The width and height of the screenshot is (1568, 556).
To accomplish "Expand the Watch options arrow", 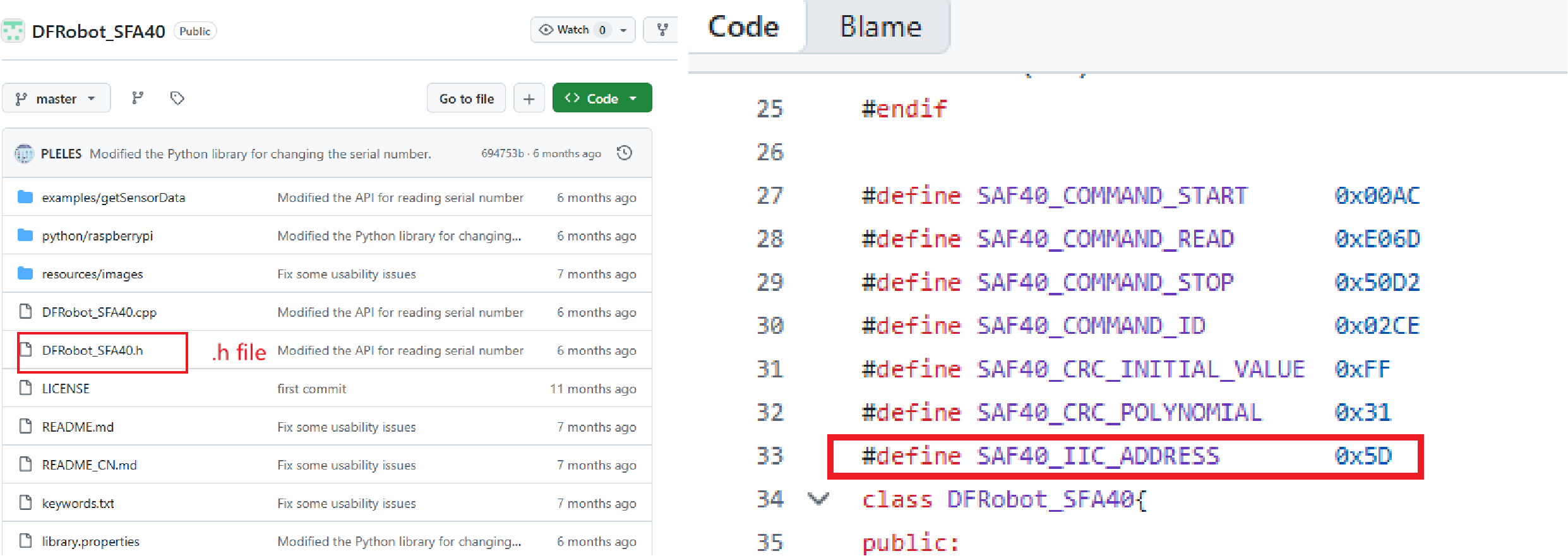I will pyautogui.click(x=623, y=30).
